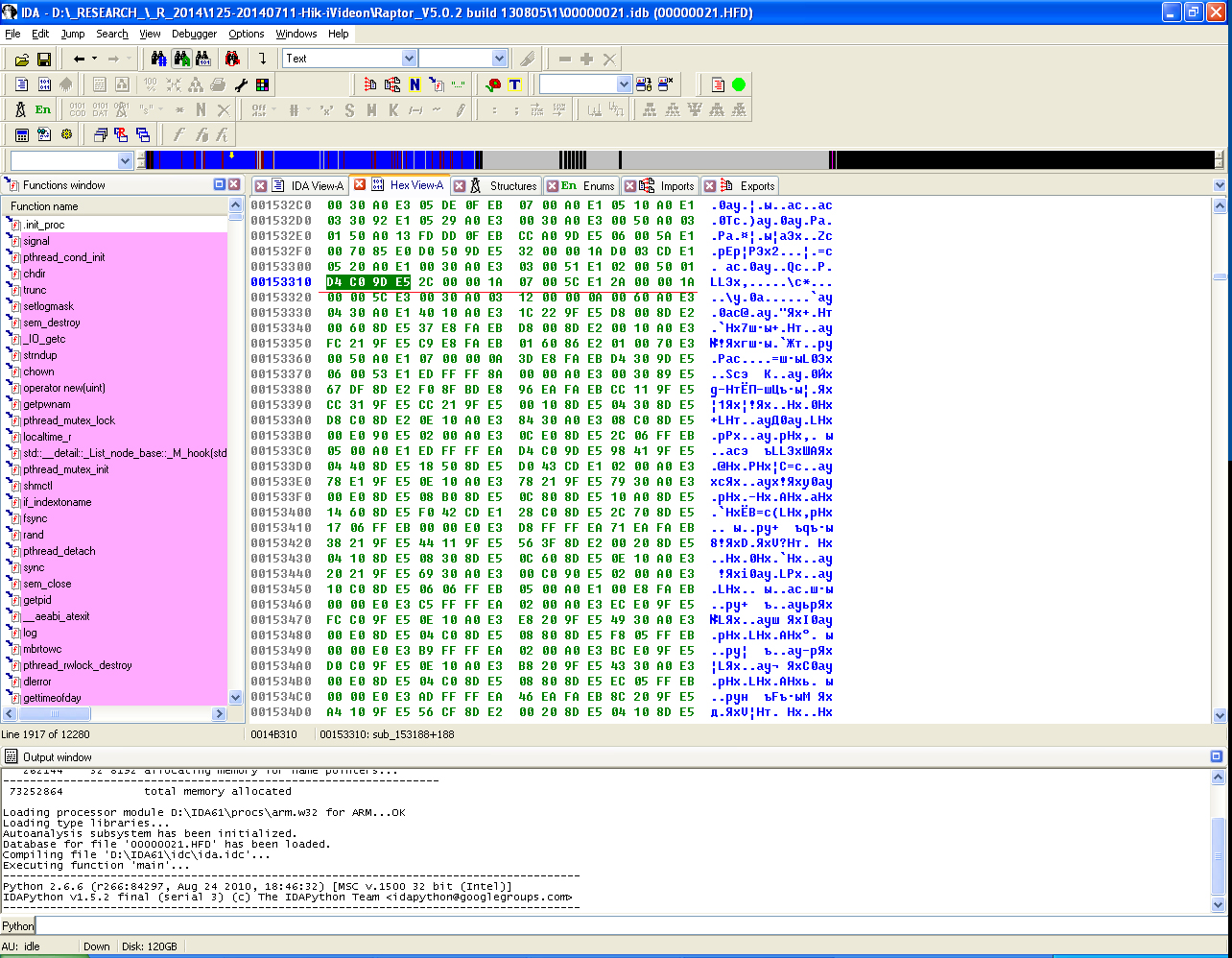Image resolution: width=1232 pixels, height=958 pixels.
Task: Open the Debugger menu
Action: [x=194, y=34]
